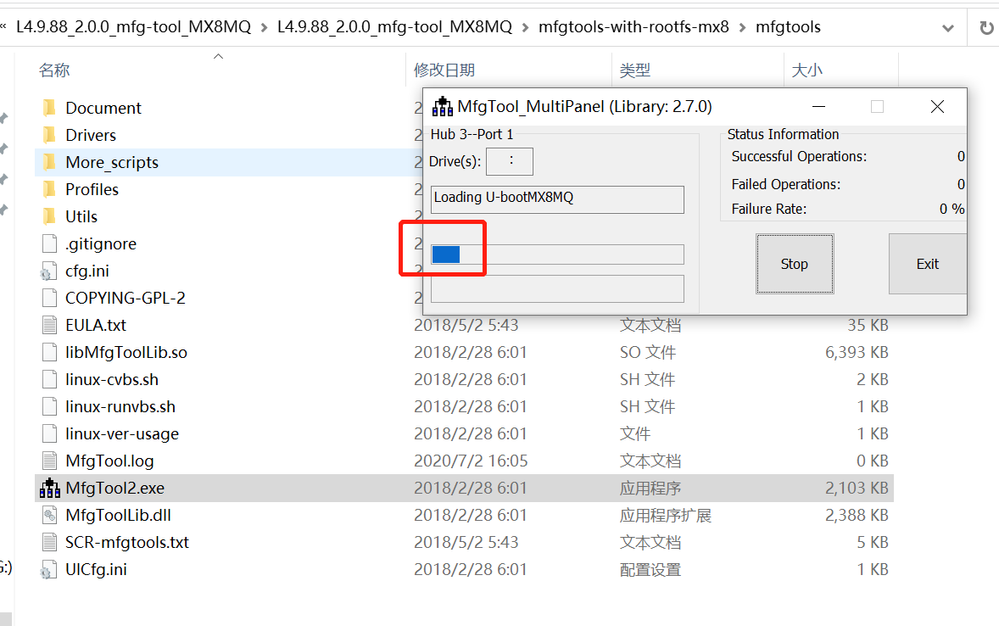Click the Drive(s) field in MfgTool
This screenshot has height=626, width=999.
point(510,162)
